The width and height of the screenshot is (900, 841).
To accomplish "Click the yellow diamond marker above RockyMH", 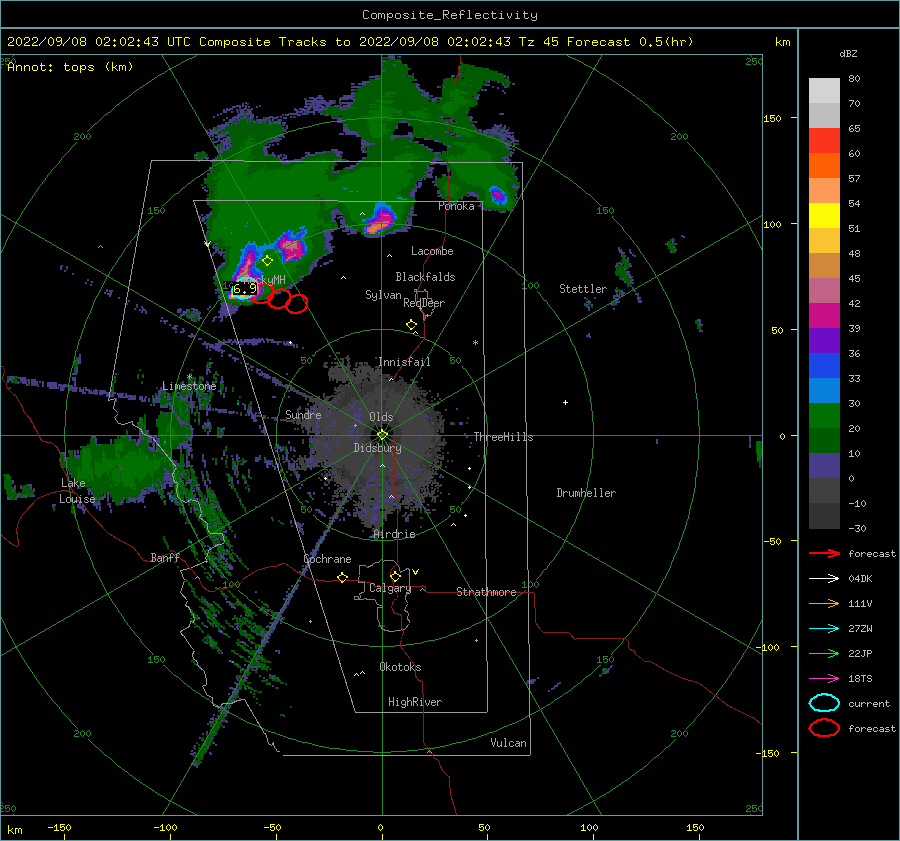I will pyautogui.click(x=267, y=261).
